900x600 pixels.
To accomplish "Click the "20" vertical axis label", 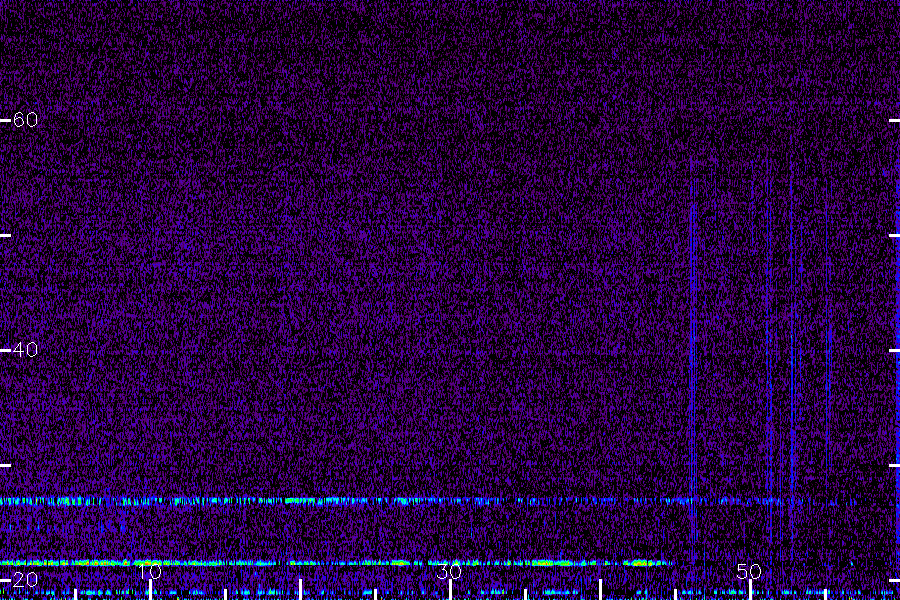I will pyautogui.click(x=25, y=579).
